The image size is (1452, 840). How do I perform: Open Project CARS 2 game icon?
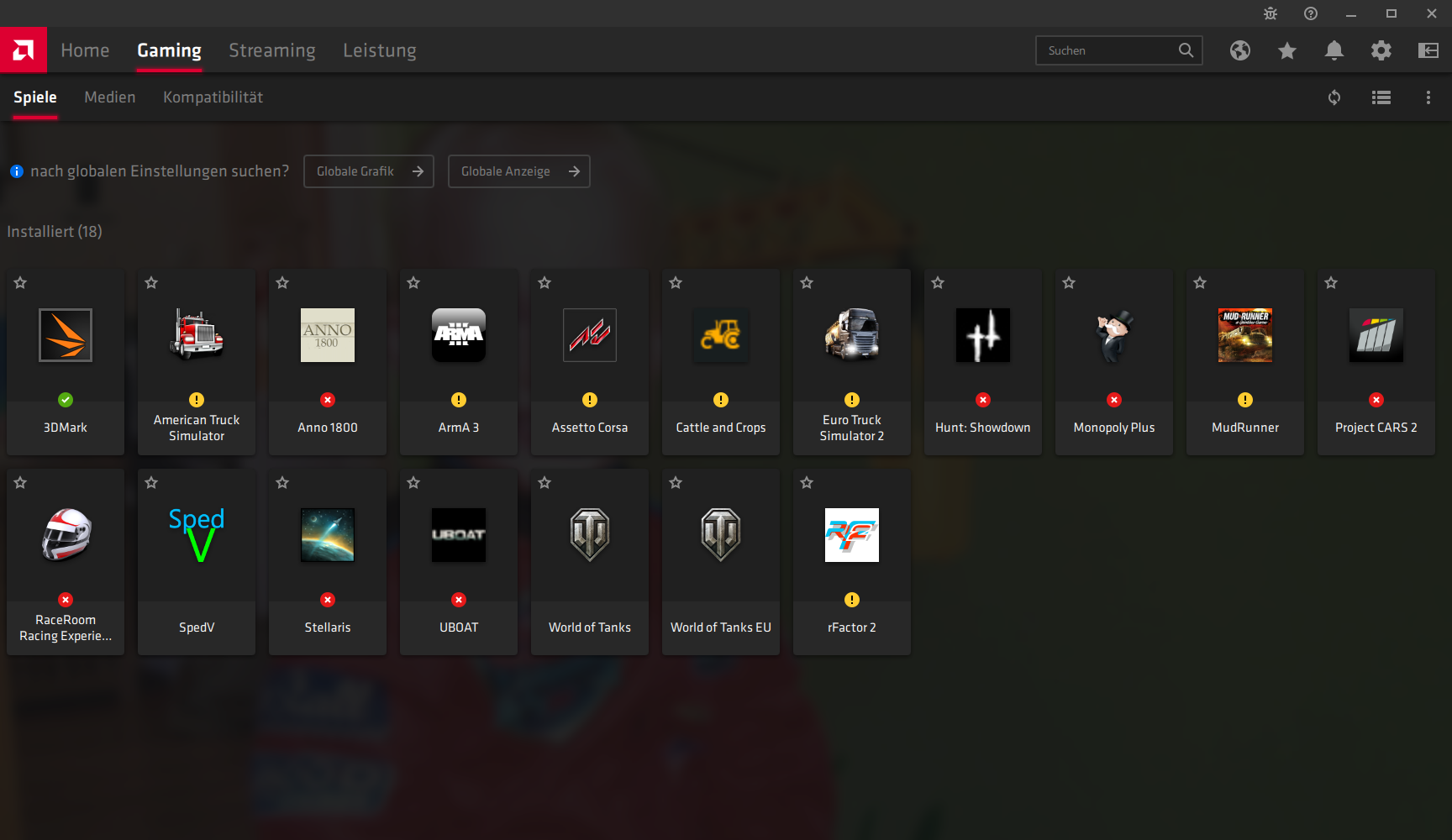1376,335
